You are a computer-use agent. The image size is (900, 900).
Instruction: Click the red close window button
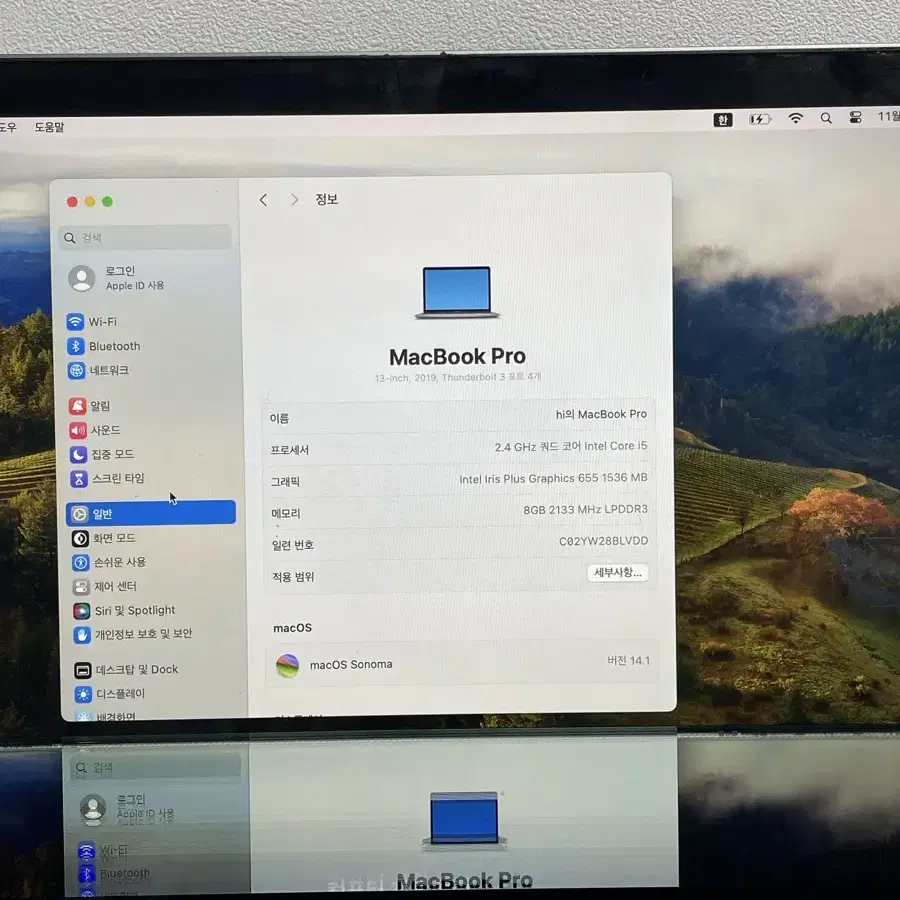click(72, 201)
